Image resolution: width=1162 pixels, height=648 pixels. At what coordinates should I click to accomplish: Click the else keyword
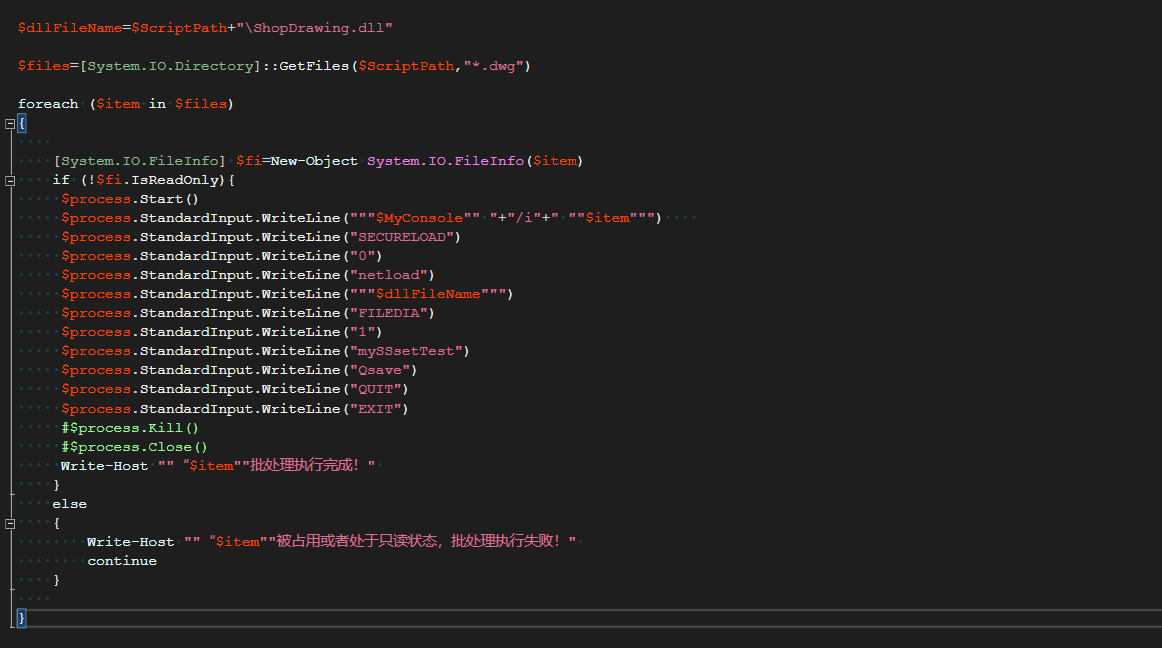(70, 504)
